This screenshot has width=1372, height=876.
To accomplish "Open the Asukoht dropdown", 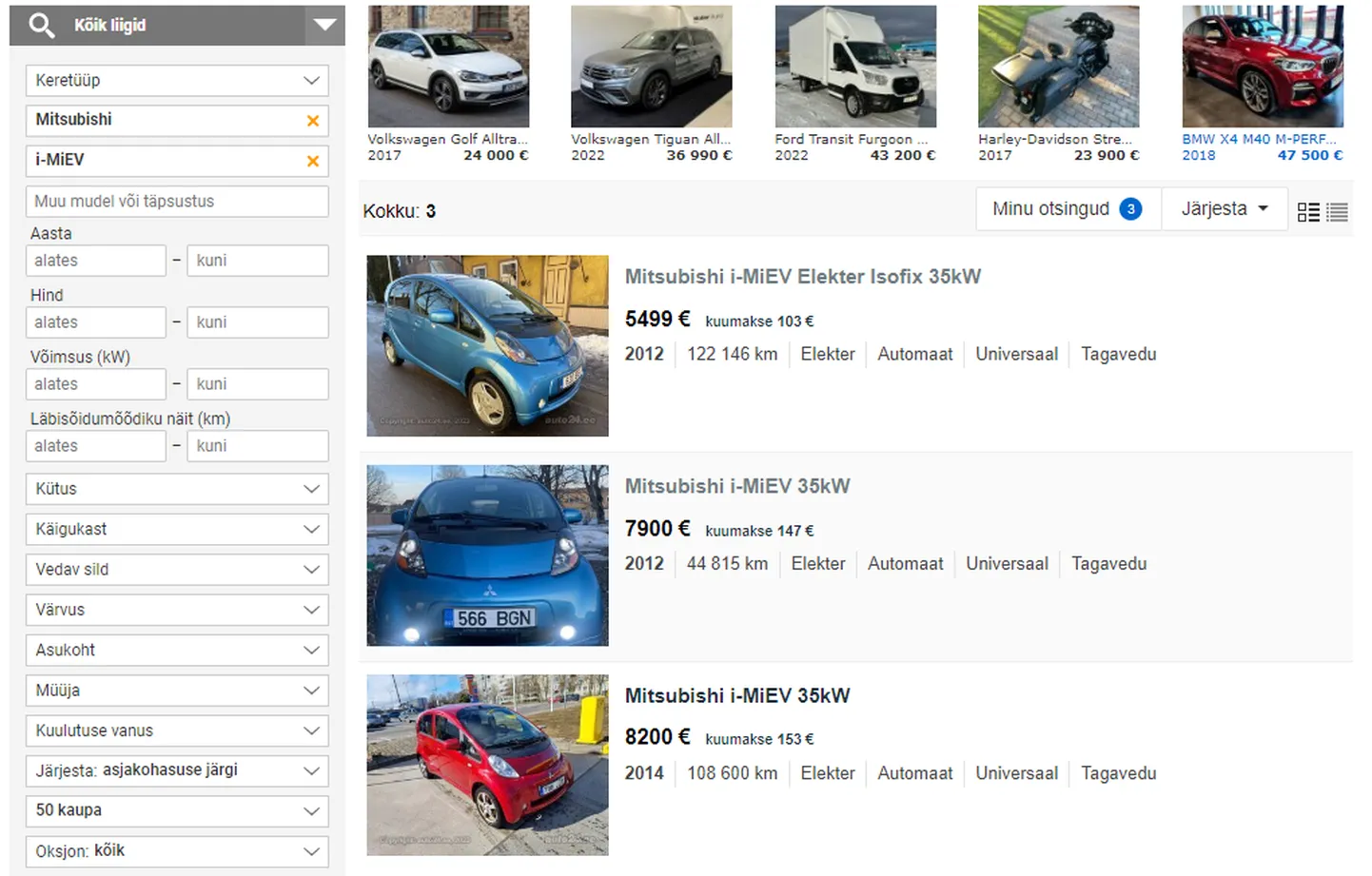I will (177, 651).
